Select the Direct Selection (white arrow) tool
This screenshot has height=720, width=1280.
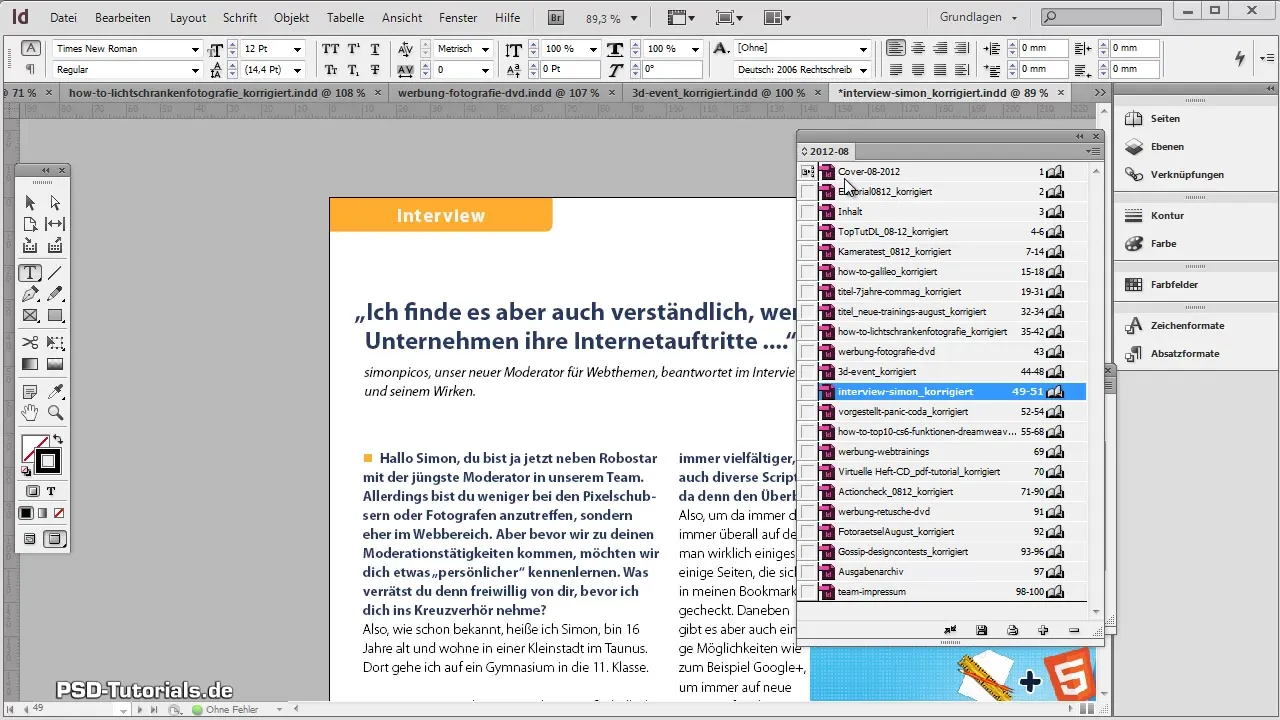(55, 203)
